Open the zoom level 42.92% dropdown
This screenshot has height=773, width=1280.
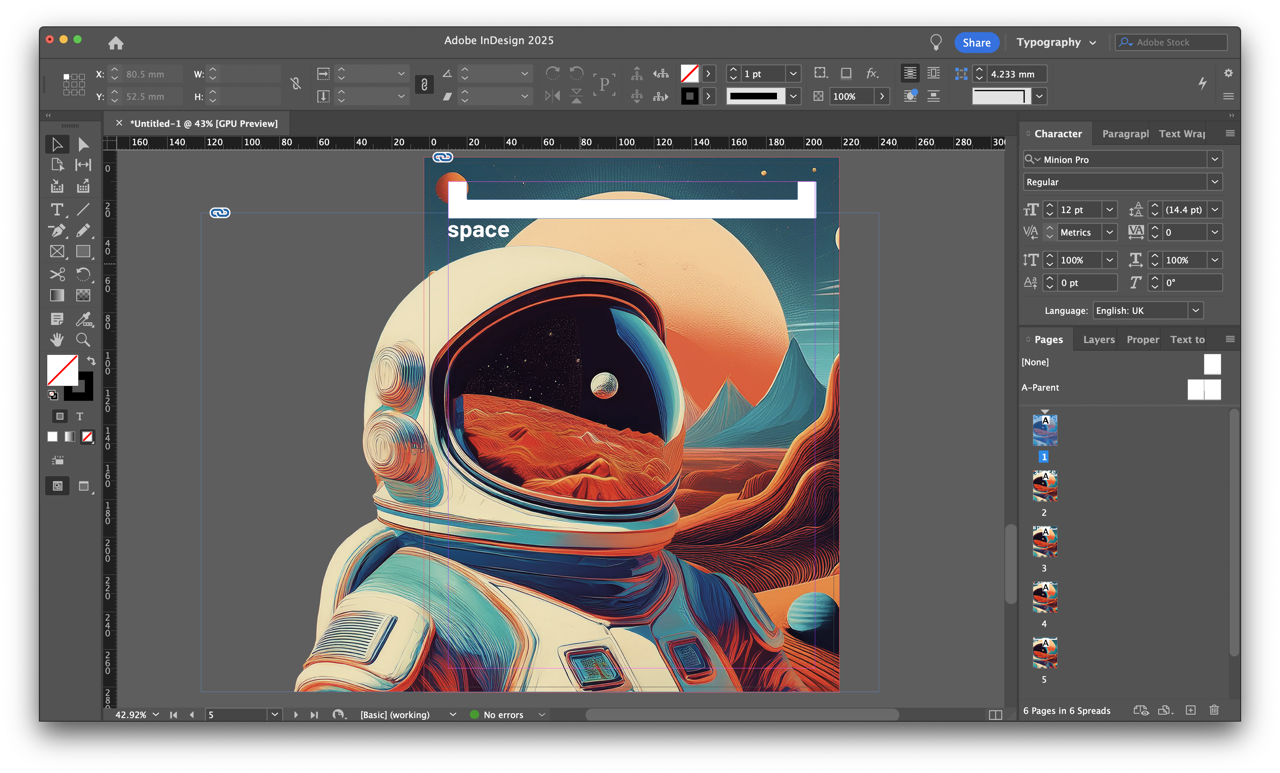(x=155, y=715)
